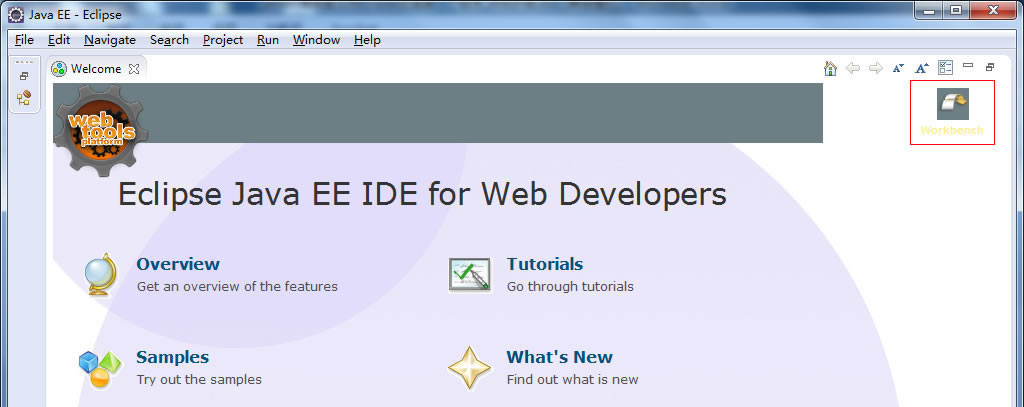The image size is (1024, 407).
Task: Click the Tutorials checkmark board icon
Action: (x=470, y=274)
